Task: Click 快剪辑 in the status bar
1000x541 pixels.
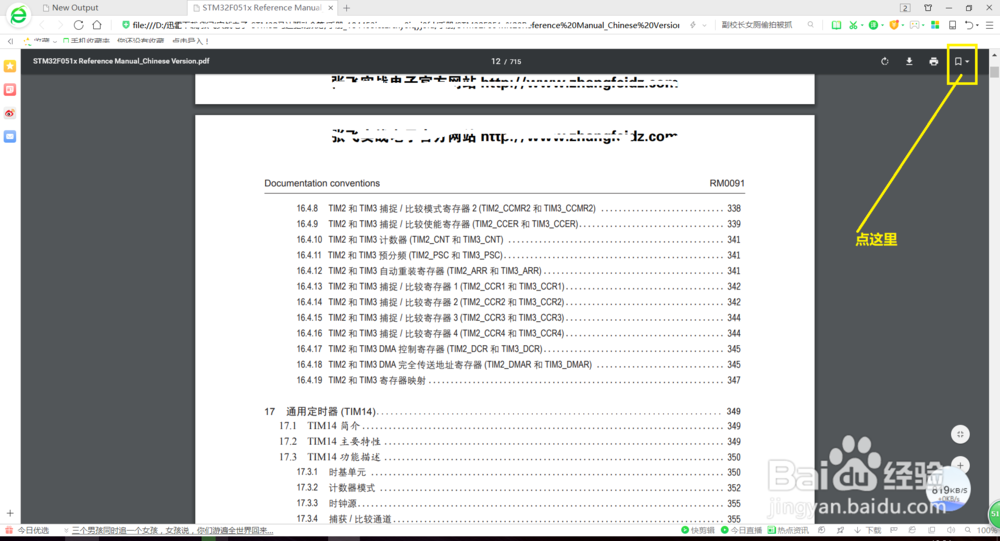Action: (x=698, y=530)
